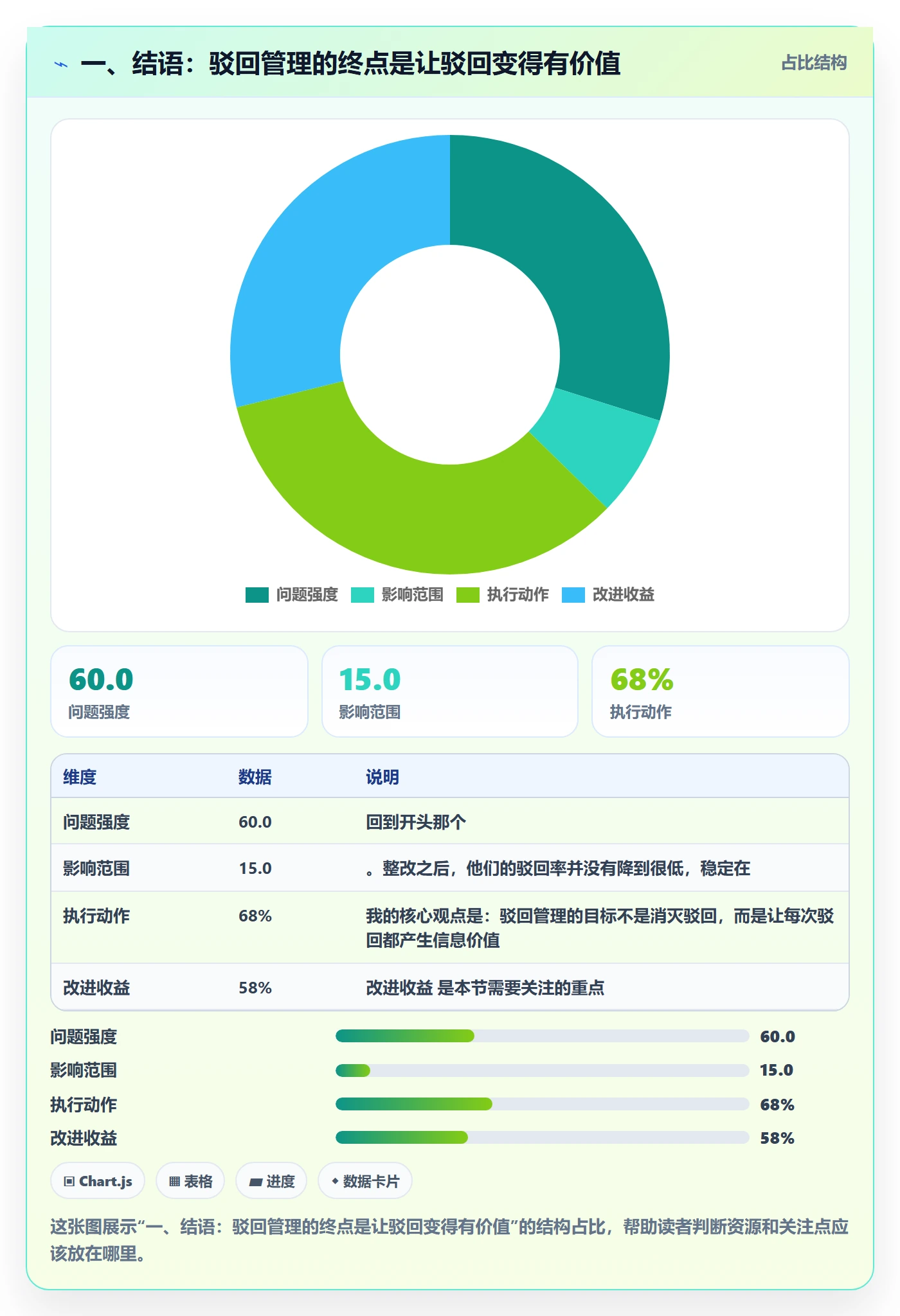Click the 说明 column header
This screenshot has height=1316, width=900.
(382, 777)
